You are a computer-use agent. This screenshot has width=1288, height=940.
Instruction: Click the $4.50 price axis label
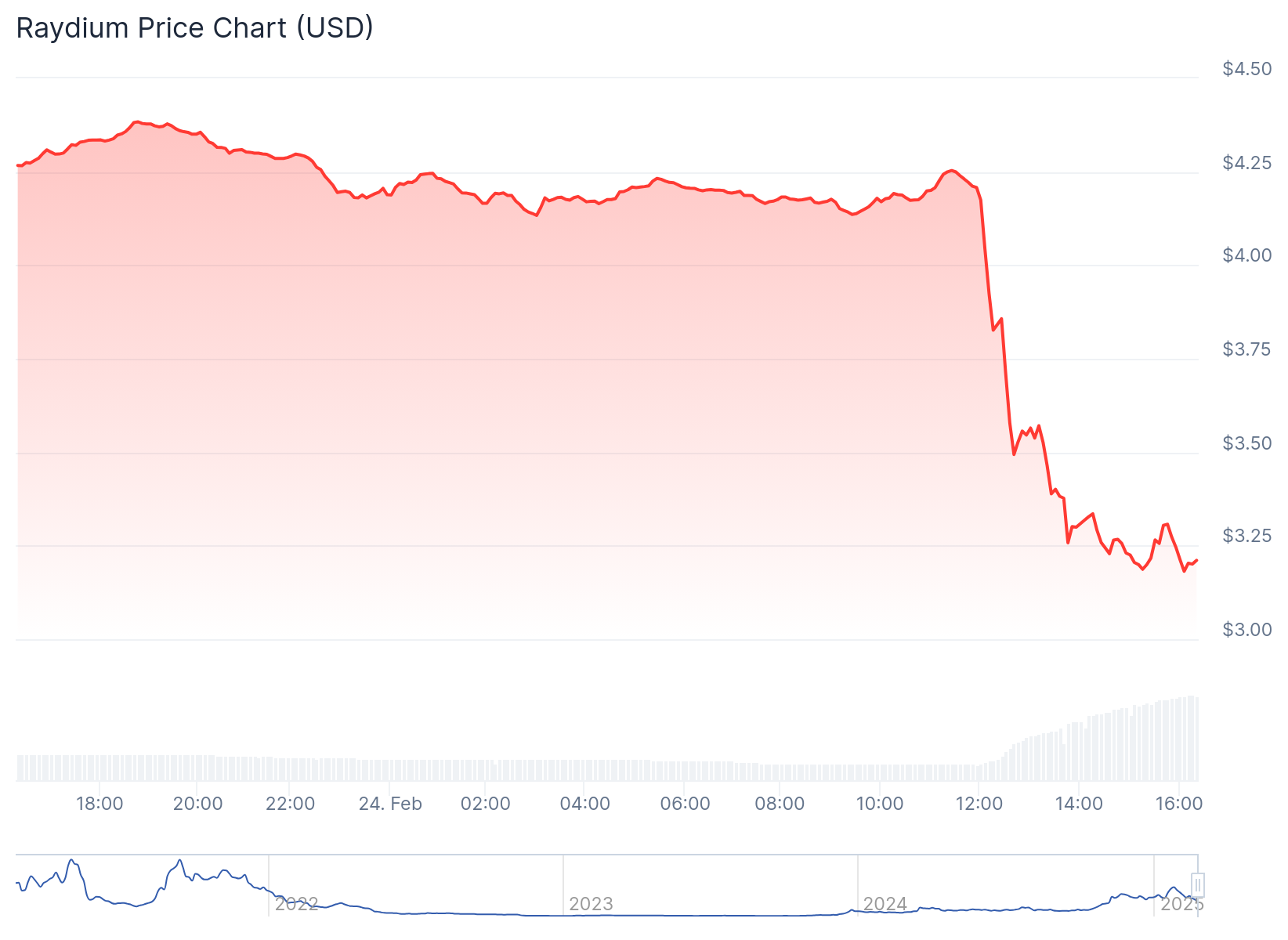tap(1247, 69)
